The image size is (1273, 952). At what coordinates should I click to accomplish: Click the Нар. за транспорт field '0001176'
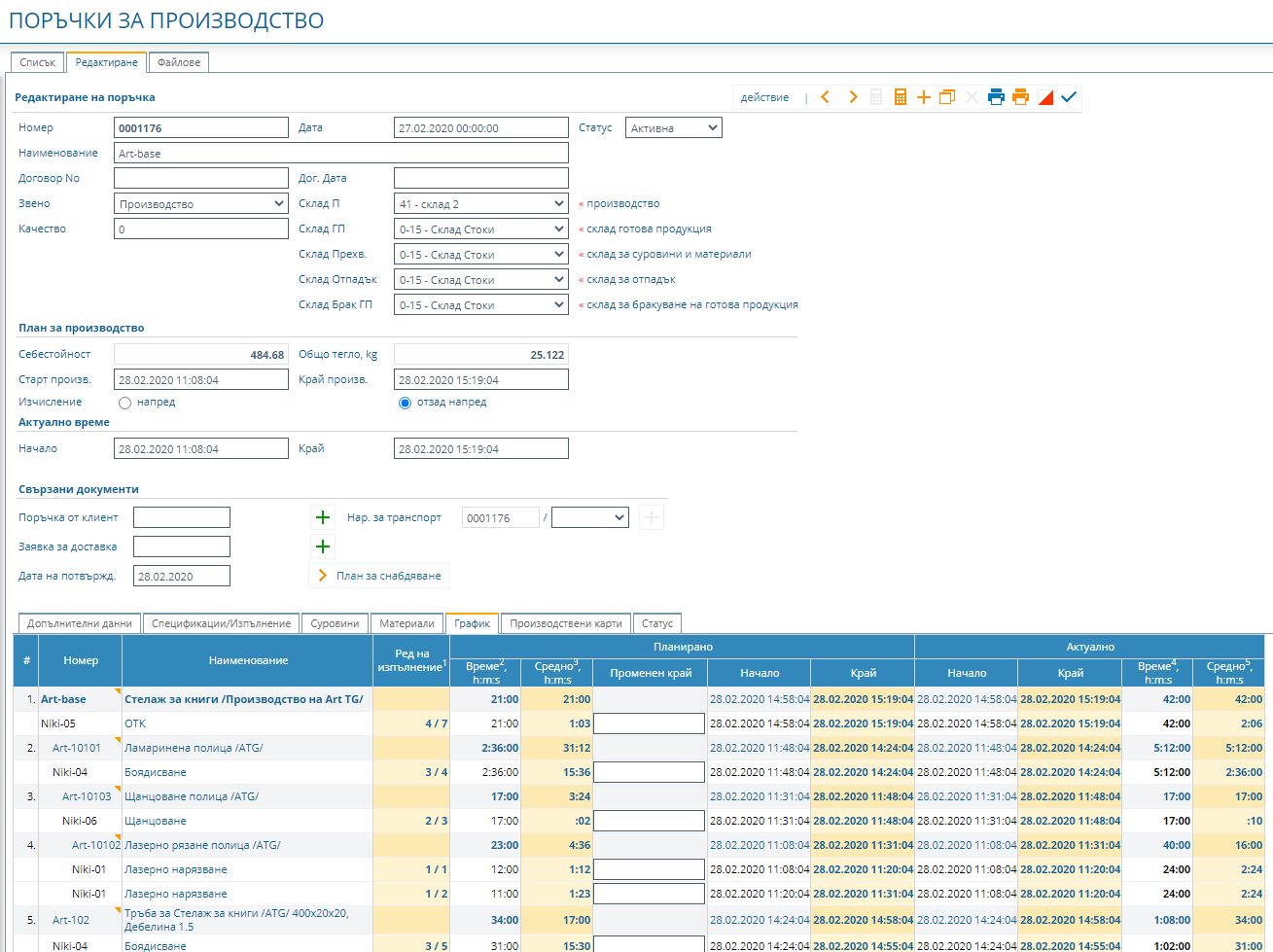[x=501, y=517]
